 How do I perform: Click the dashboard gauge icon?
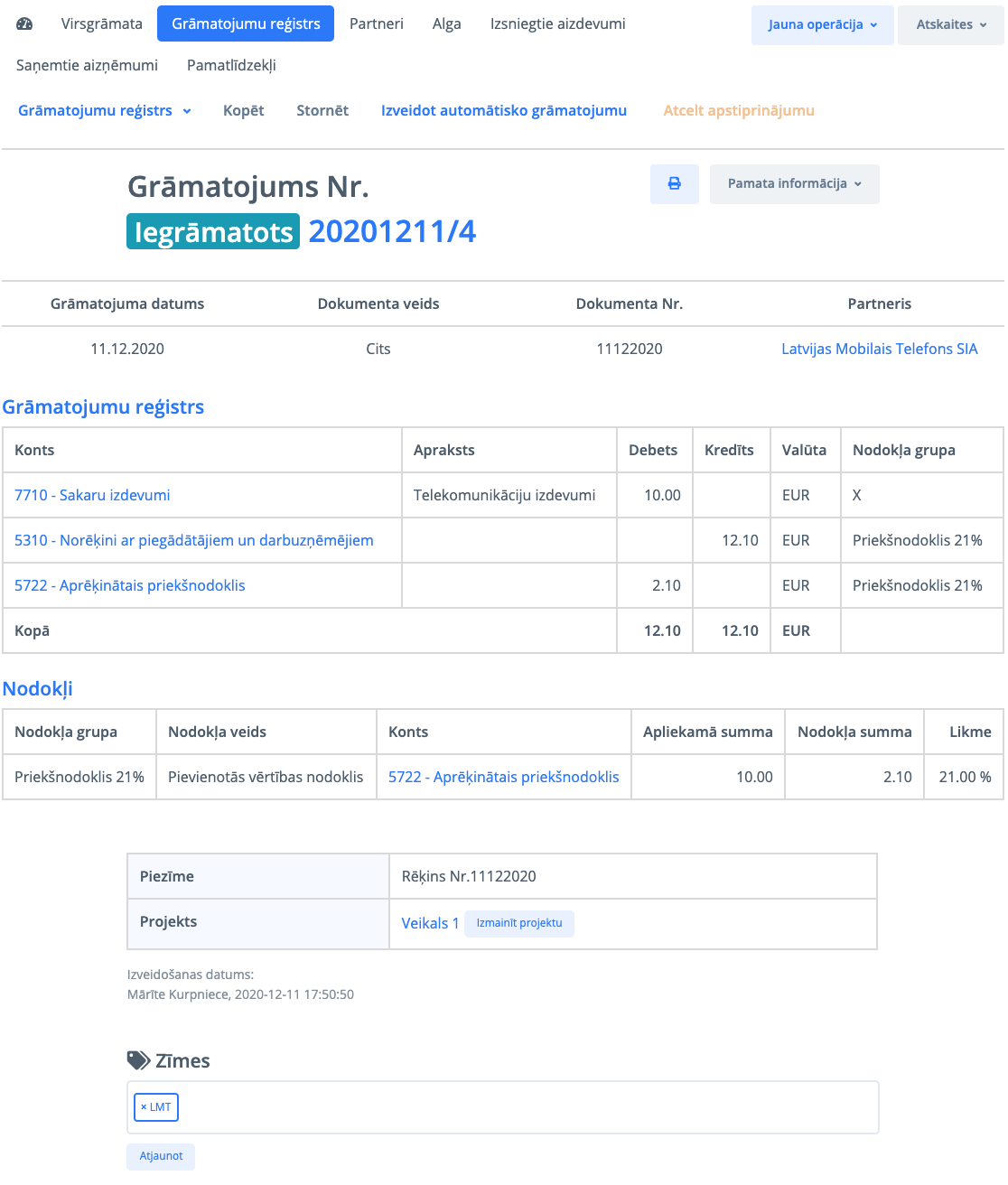[24, 24]
